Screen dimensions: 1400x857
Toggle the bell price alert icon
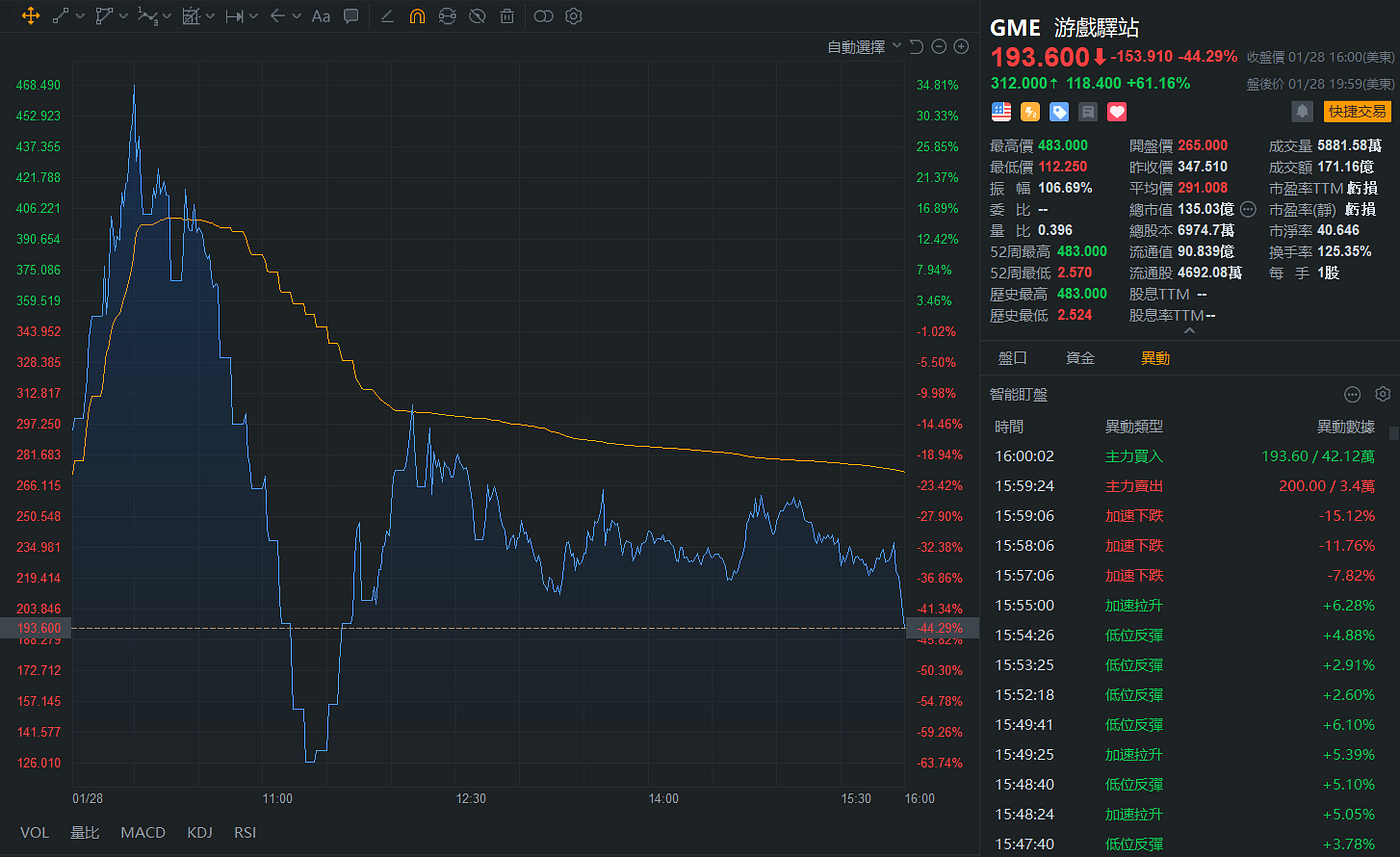(1302, 111)
